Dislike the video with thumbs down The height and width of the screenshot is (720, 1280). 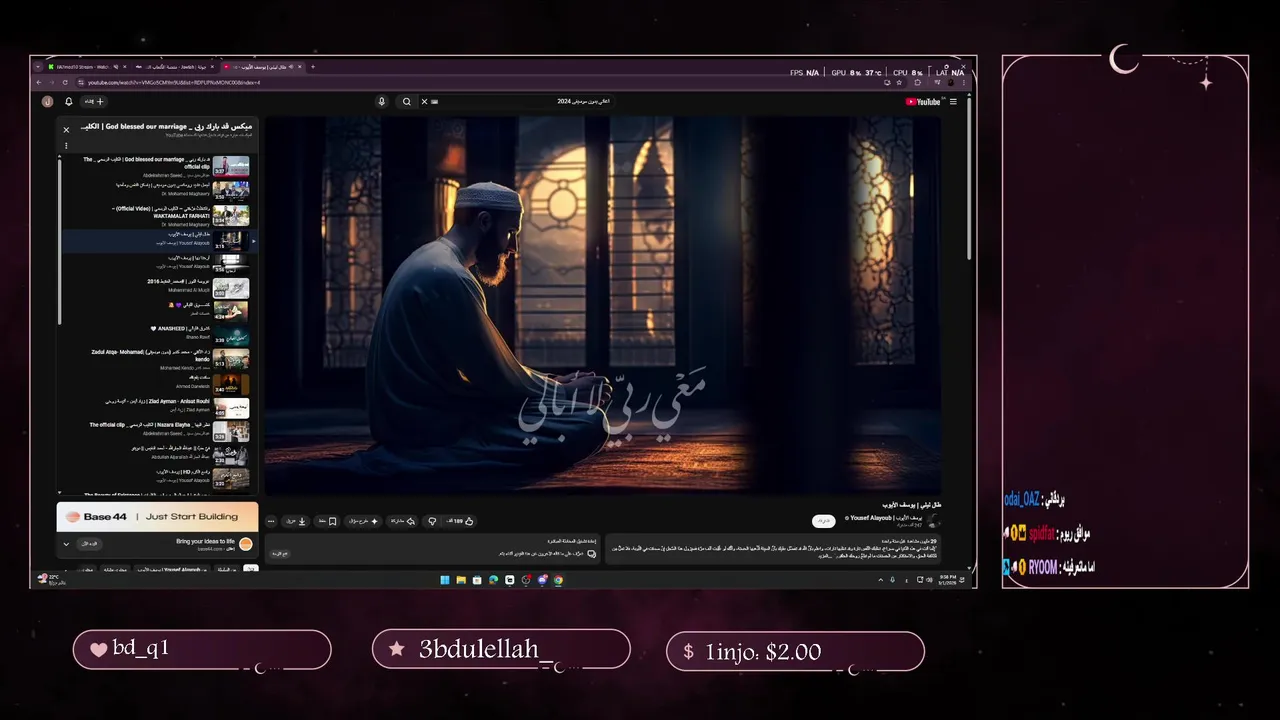tap(432, 521)
